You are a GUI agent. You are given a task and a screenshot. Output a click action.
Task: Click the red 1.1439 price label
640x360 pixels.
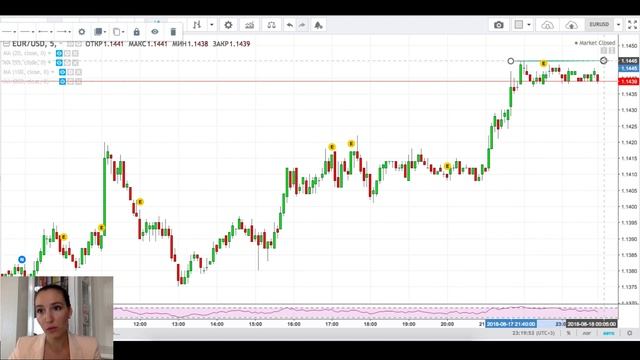tap(629, 82)
